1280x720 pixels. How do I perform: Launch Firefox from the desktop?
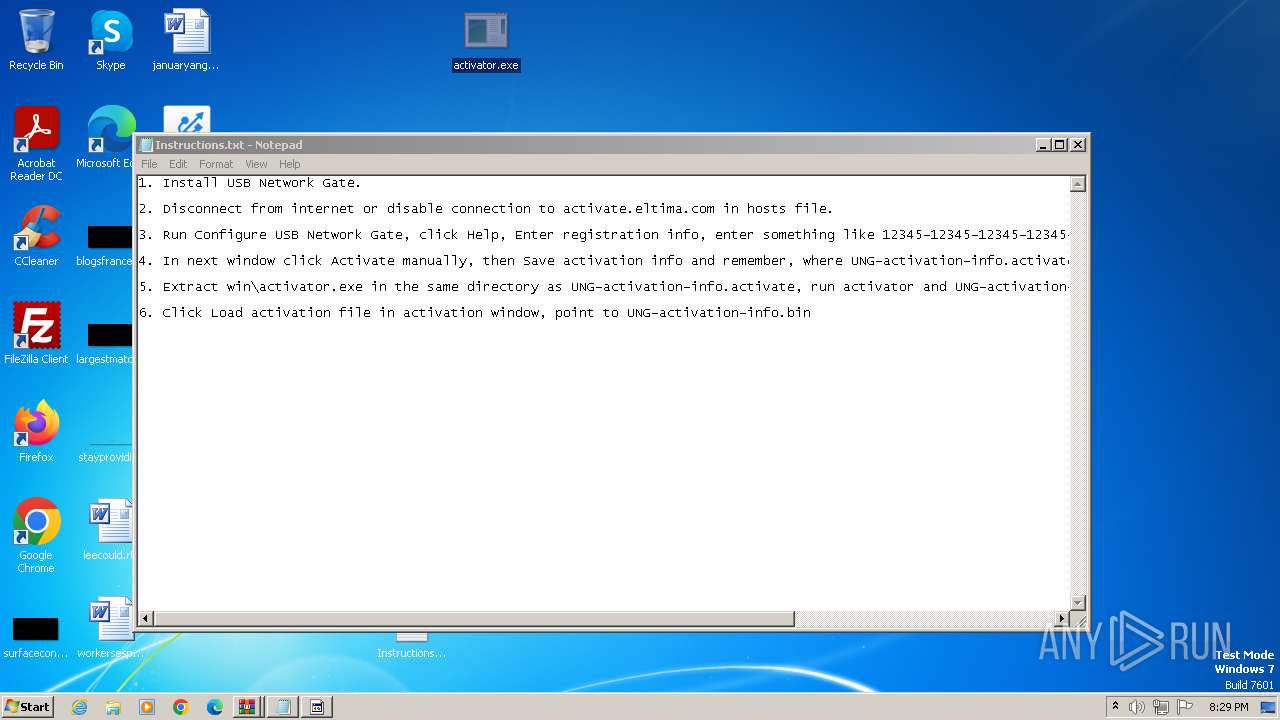(x=36, y=432)
